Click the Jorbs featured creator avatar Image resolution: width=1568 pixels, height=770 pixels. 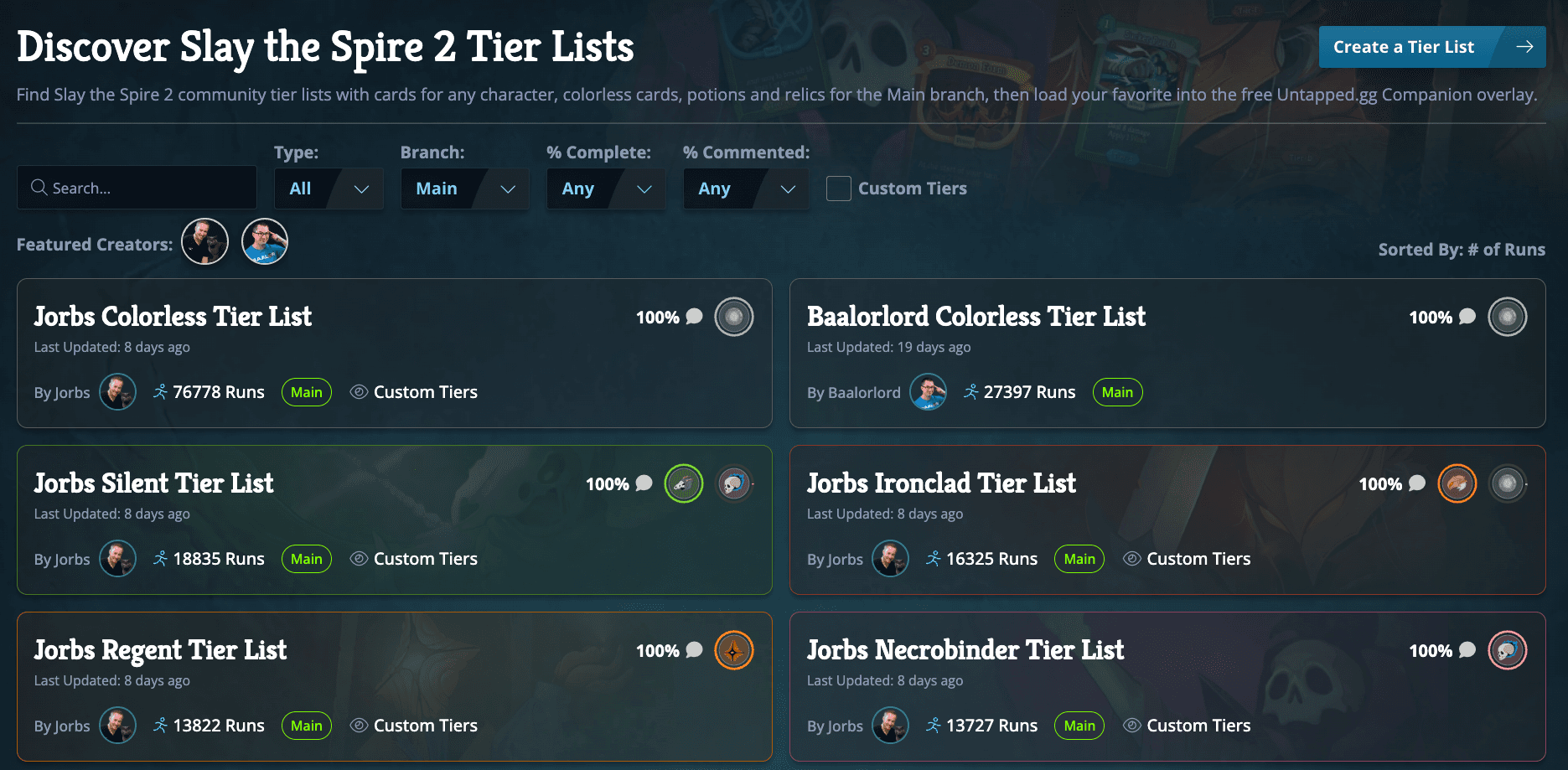click(x=204, y=242)
